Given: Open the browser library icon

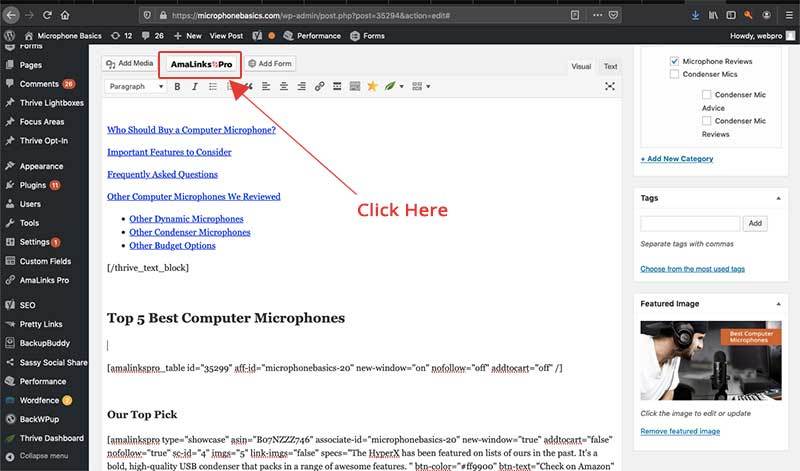Looking at the screenshot, I should coord(713,15).
